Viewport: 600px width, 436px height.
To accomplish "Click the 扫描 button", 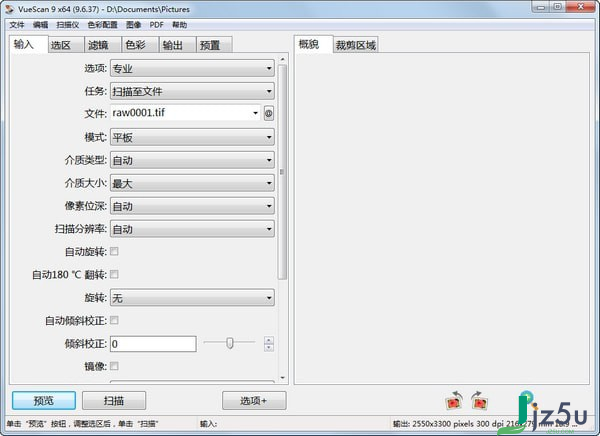I will point(114,400).
